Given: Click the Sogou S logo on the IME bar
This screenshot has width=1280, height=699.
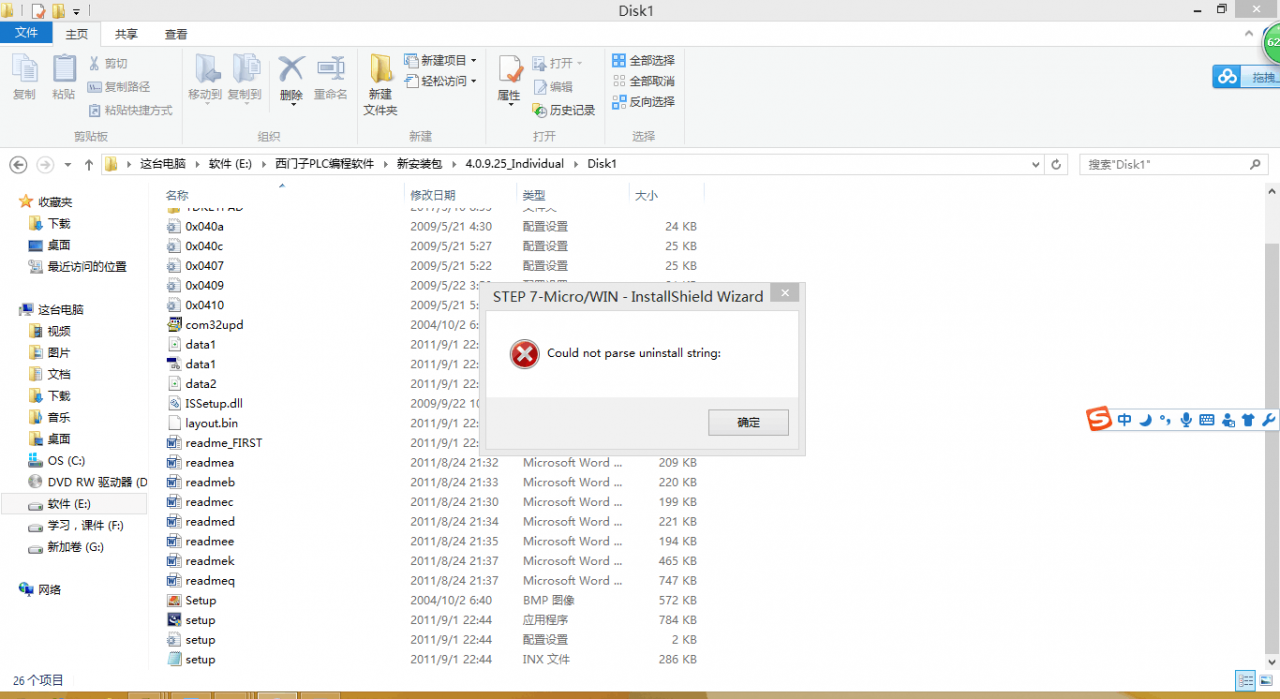Looking at the screenshot, I should (x=1099, y=420).
